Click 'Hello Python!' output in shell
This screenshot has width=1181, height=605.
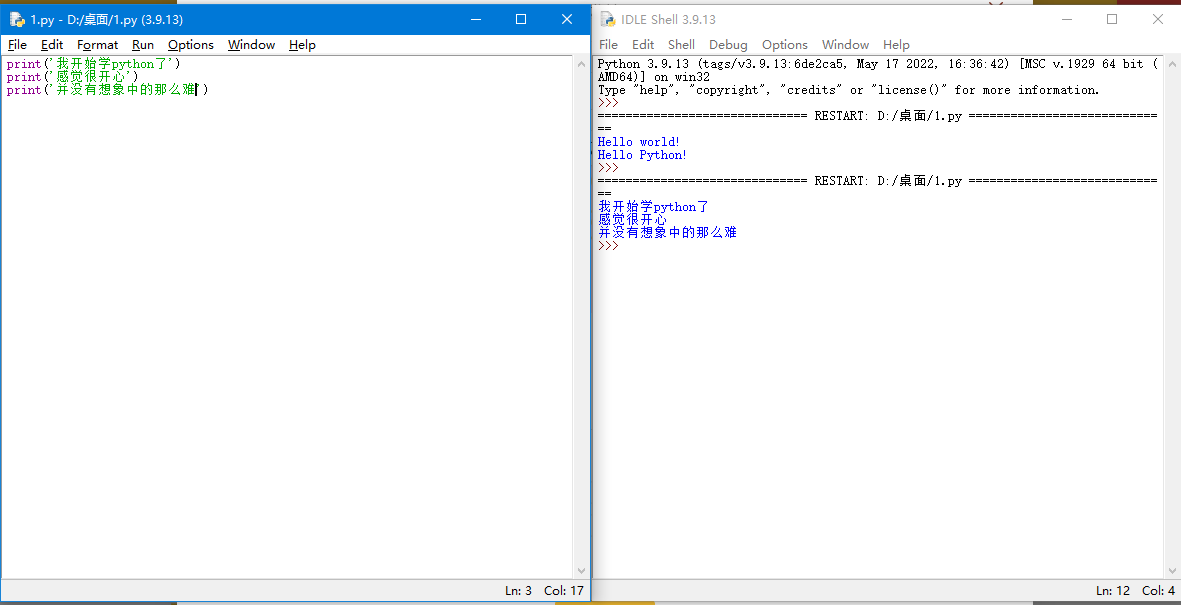[642, 154]
